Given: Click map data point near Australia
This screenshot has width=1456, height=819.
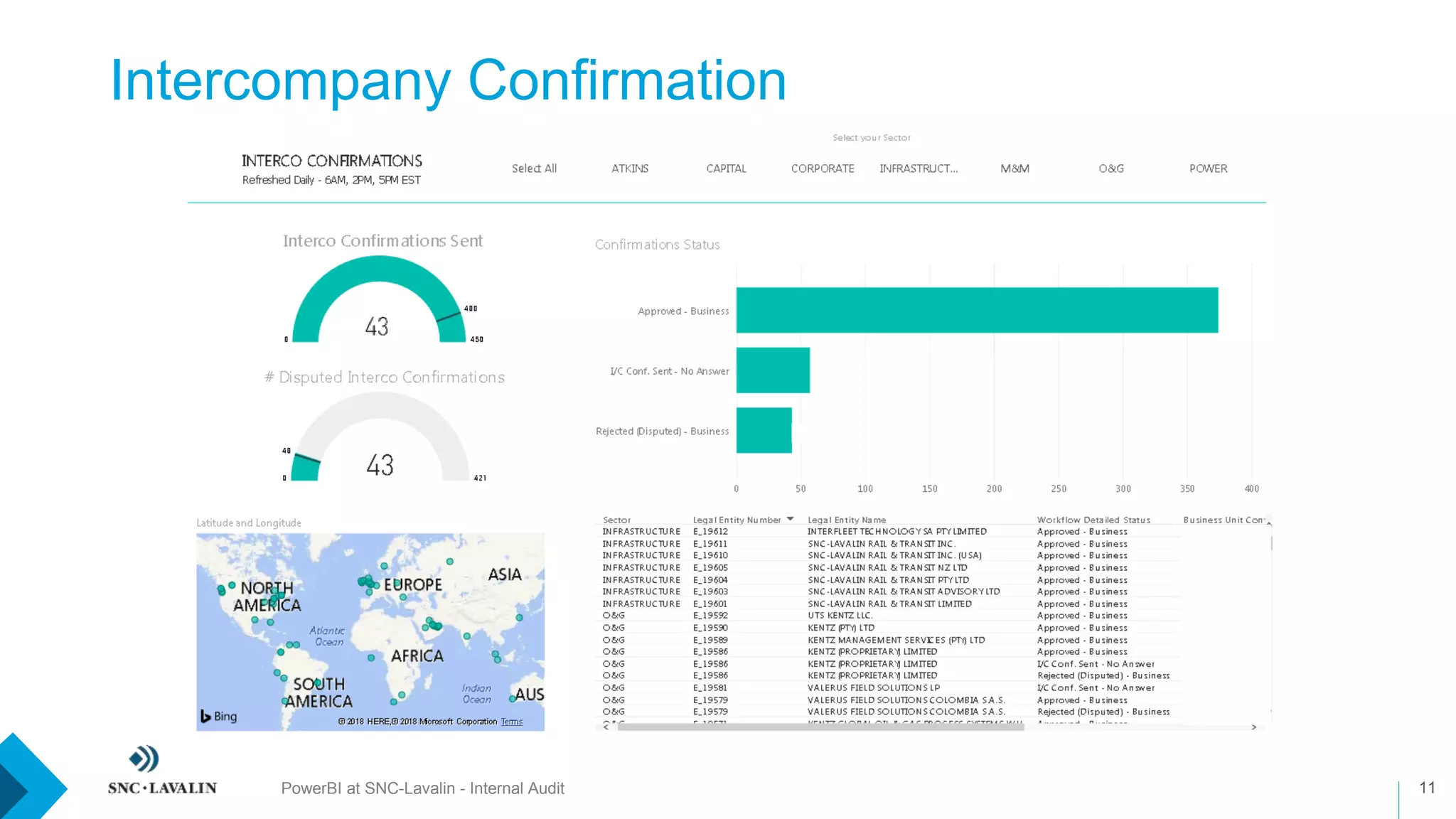Looking at the screenshot, I should (x=513, y=700).
